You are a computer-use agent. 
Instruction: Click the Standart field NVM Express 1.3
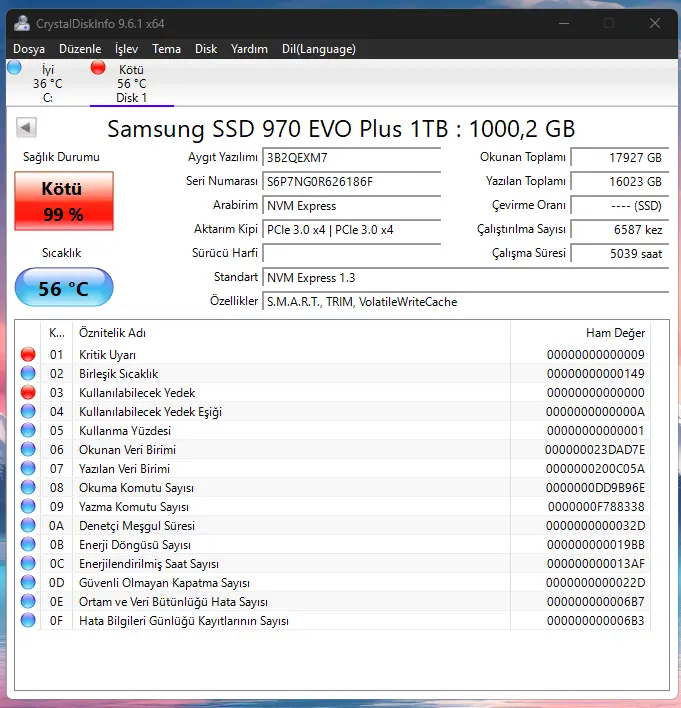tap(466, 278)
